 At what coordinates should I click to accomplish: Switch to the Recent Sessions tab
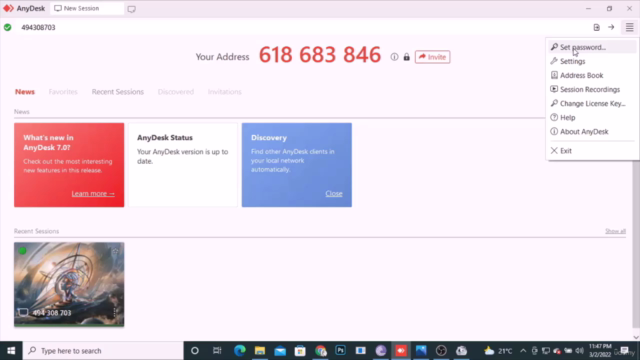tap(118, 92)
